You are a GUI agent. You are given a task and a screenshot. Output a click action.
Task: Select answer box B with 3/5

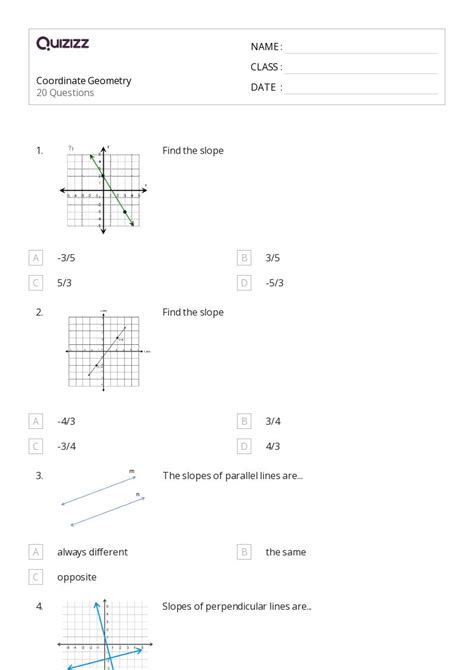[x=244, y=258]
